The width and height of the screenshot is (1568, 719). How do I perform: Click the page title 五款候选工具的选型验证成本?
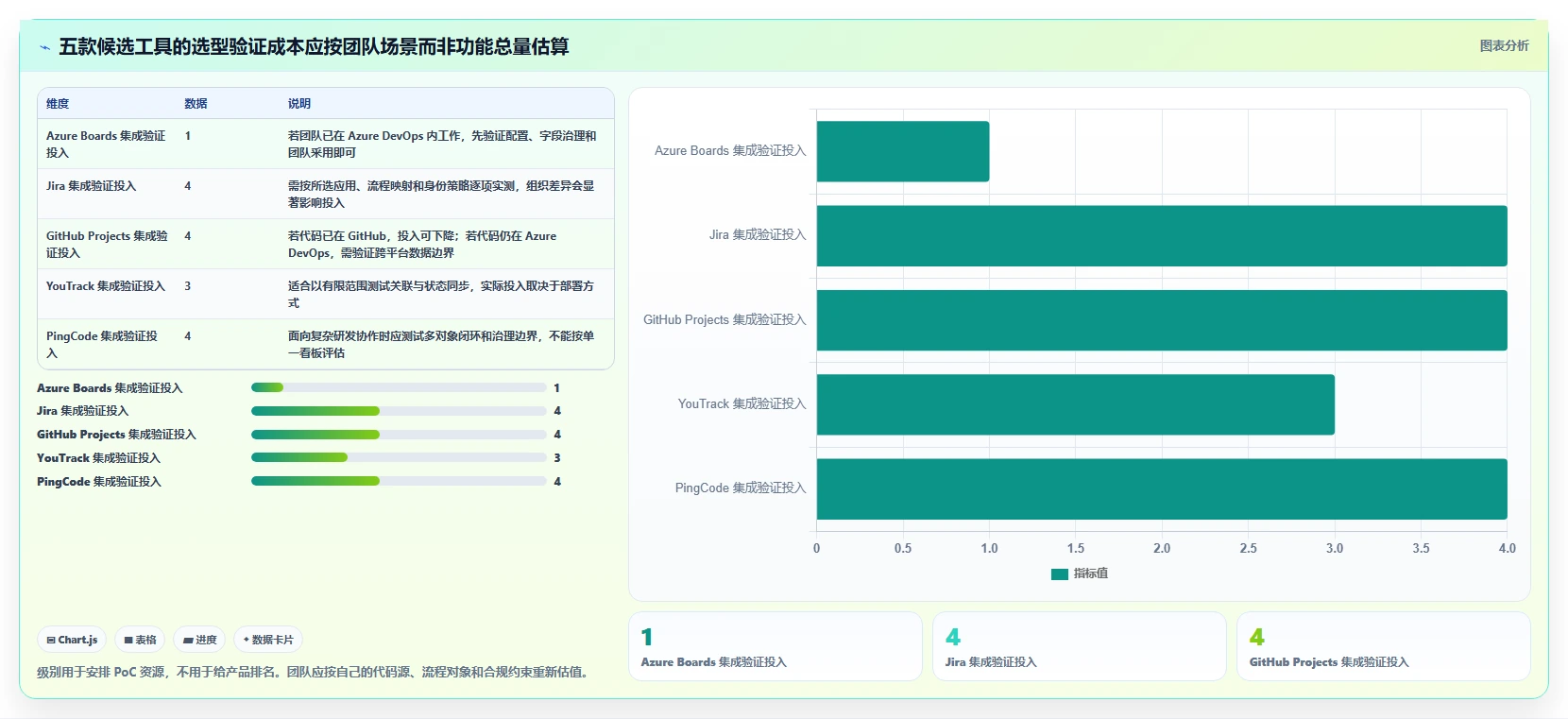pyautogui.click(x=314, y=46)
